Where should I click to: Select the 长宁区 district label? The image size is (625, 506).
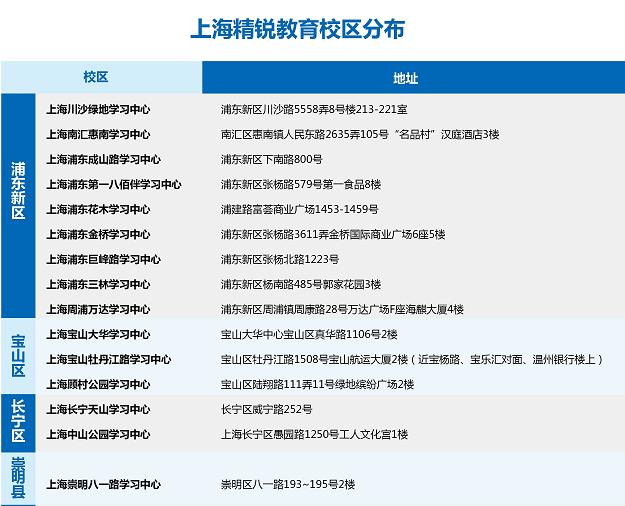pos(18,421)
